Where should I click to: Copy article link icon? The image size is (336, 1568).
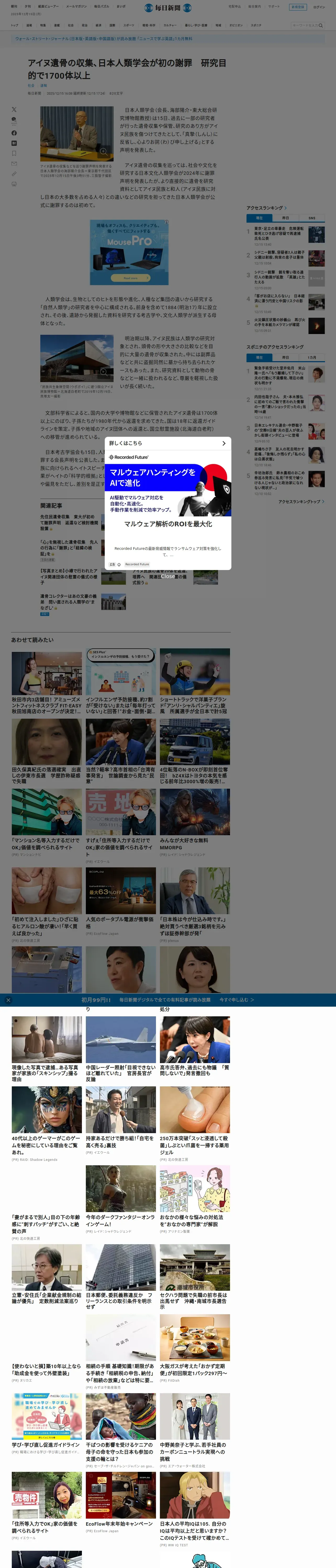click(14, 174)
